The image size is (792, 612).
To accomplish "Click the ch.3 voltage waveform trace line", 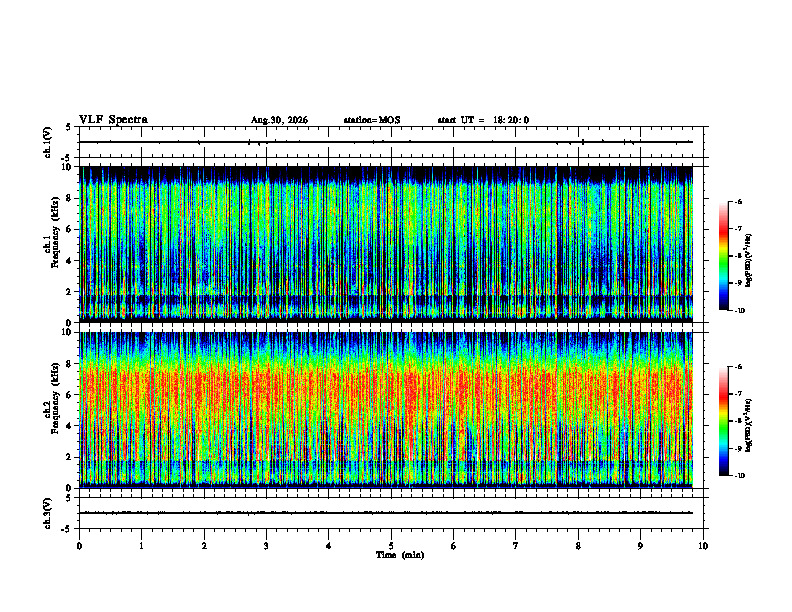I will click(386, 513).
